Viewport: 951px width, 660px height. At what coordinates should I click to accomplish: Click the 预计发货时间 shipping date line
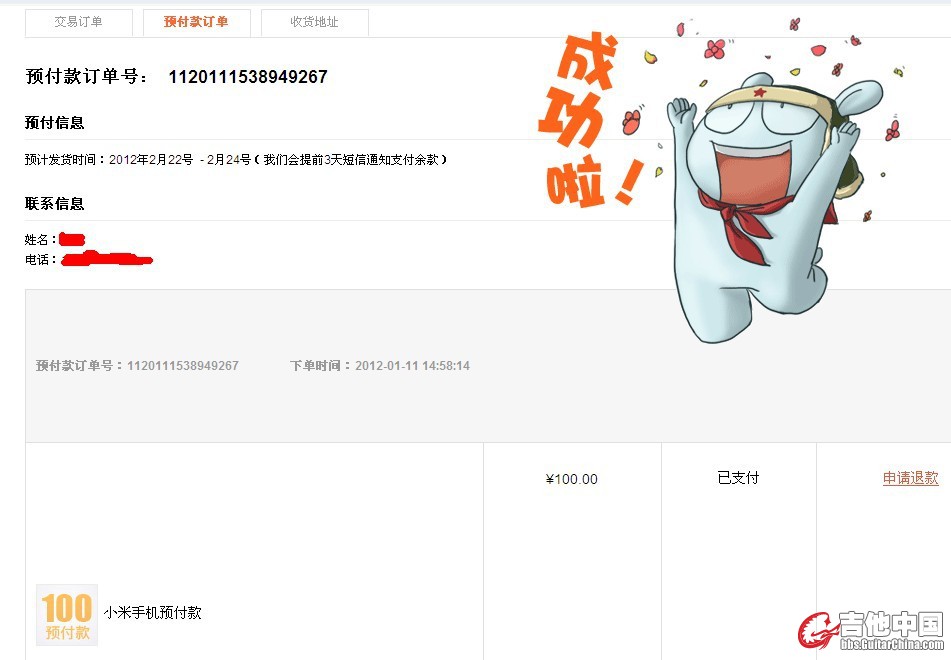pos(236,160)
